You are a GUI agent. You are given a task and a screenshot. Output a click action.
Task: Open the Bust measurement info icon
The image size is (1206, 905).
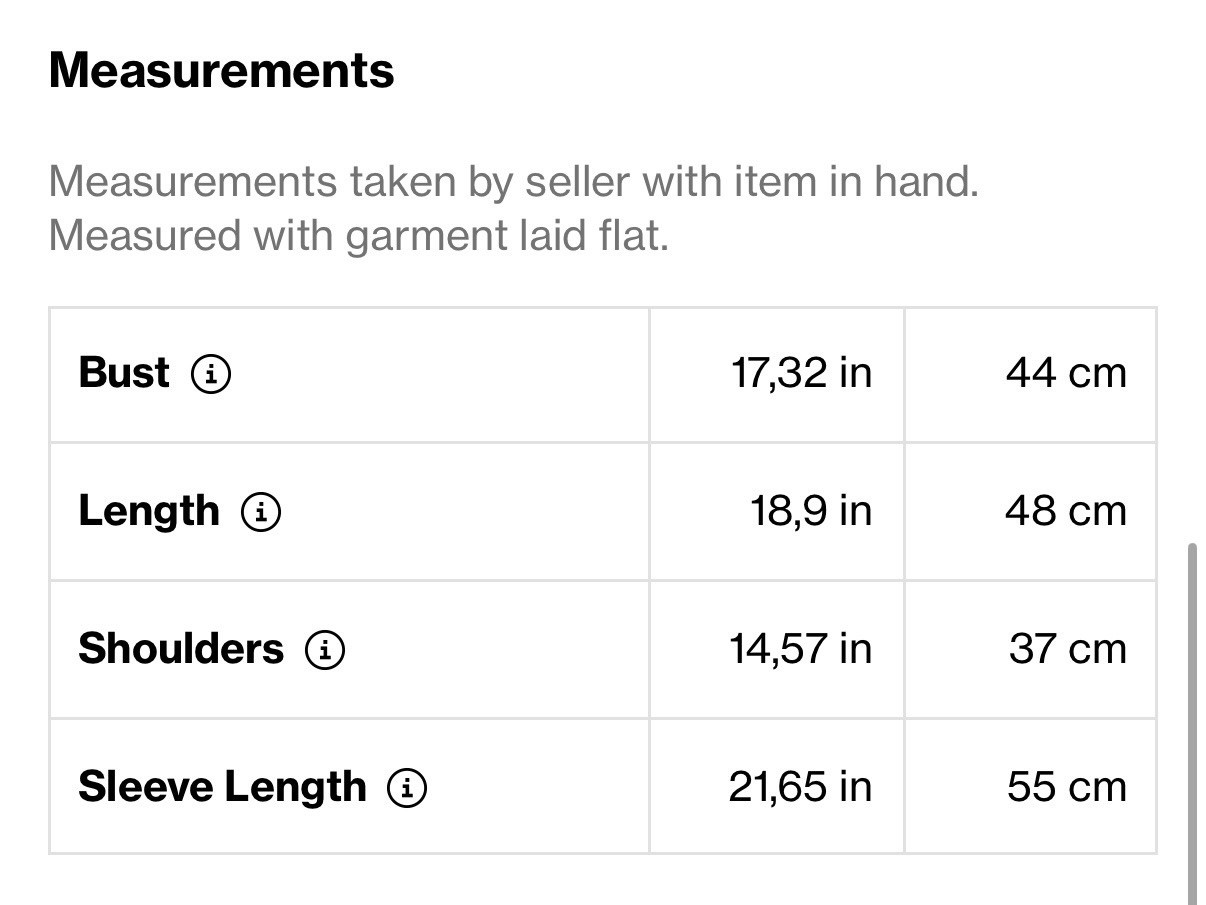(211, 375)
